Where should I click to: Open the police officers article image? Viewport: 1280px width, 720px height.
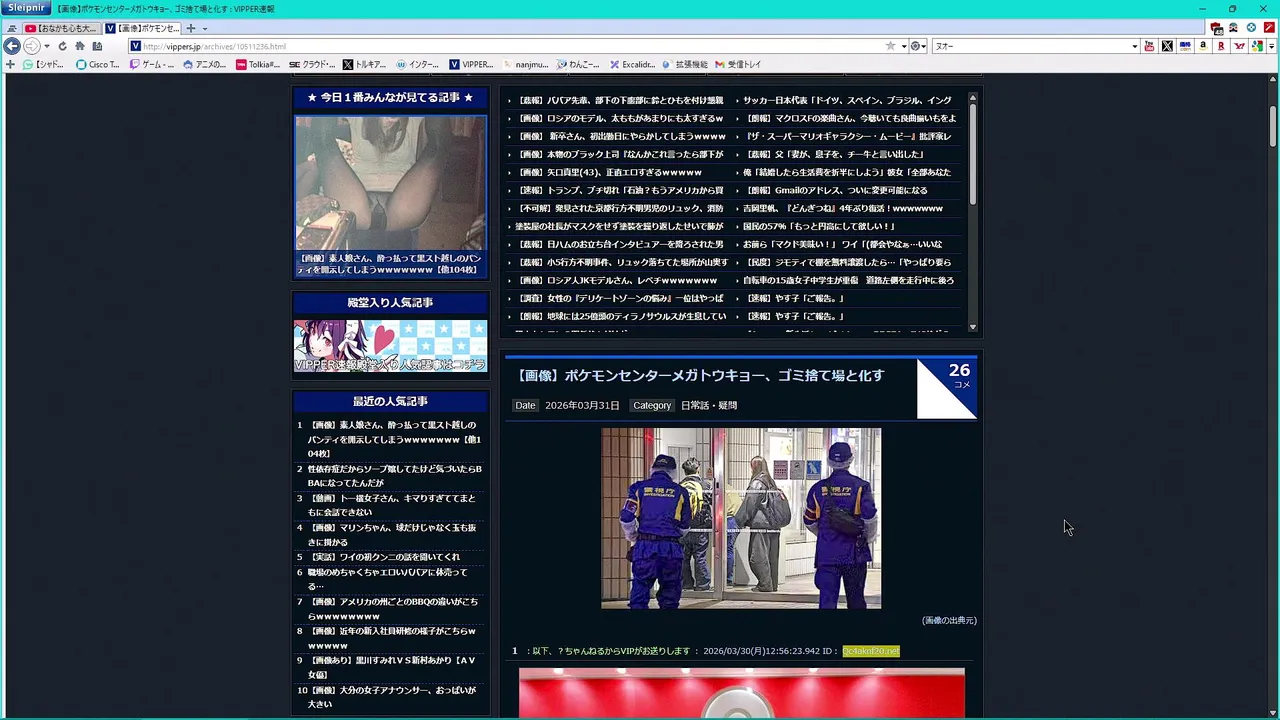point(741,518)
